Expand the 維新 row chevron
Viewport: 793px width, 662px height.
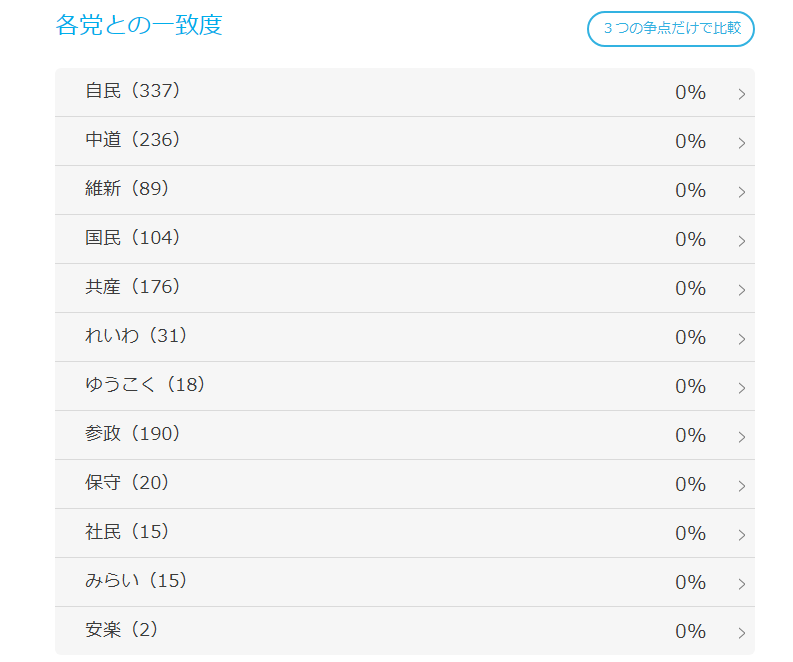(x=741, y=192)
